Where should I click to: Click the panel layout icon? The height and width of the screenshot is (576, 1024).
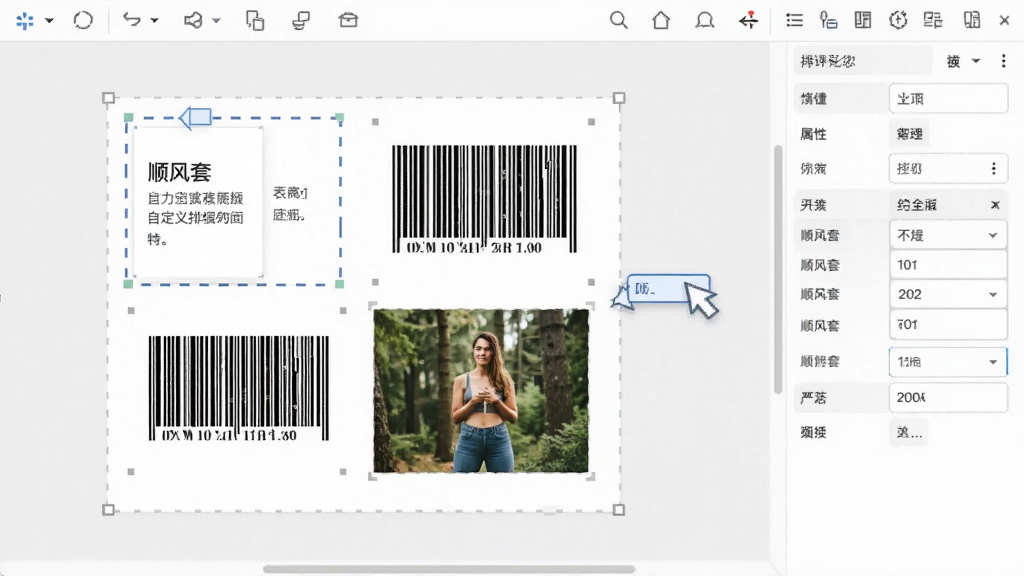(x=863, y=20)
